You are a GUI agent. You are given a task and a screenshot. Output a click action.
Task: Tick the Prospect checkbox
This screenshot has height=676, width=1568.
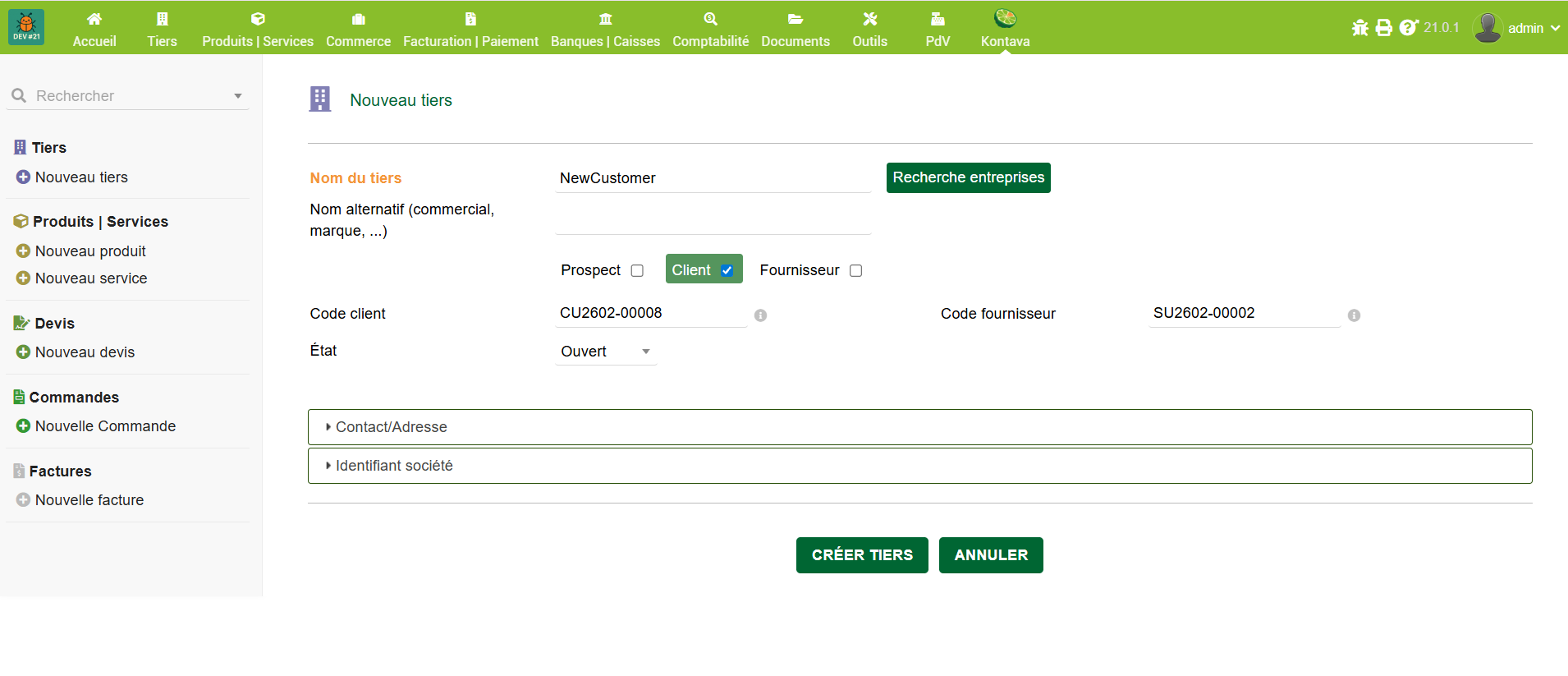637,270
